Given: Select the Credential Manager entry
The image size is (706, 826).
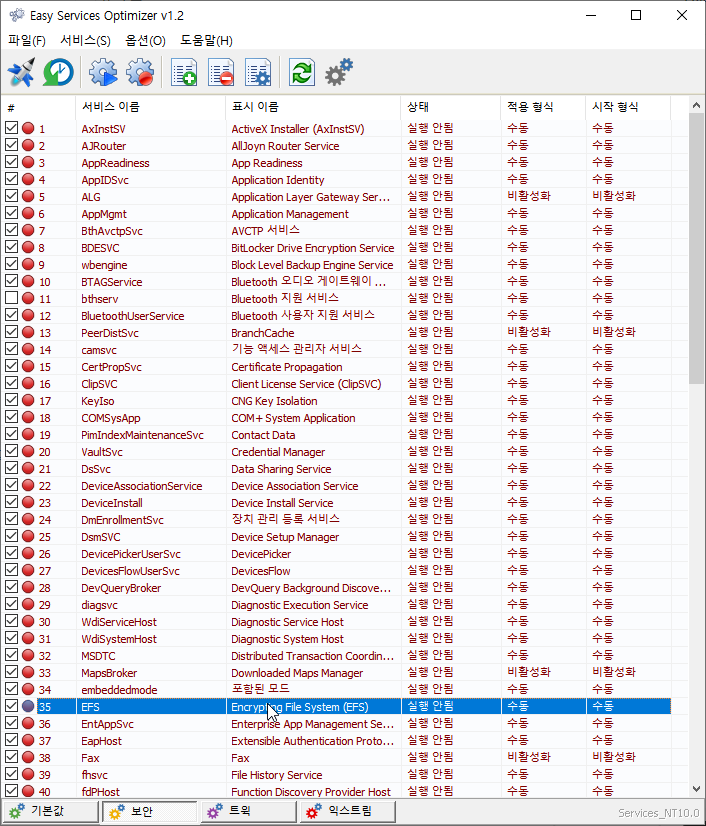Looking at the screenshot, I should (278, 451).
